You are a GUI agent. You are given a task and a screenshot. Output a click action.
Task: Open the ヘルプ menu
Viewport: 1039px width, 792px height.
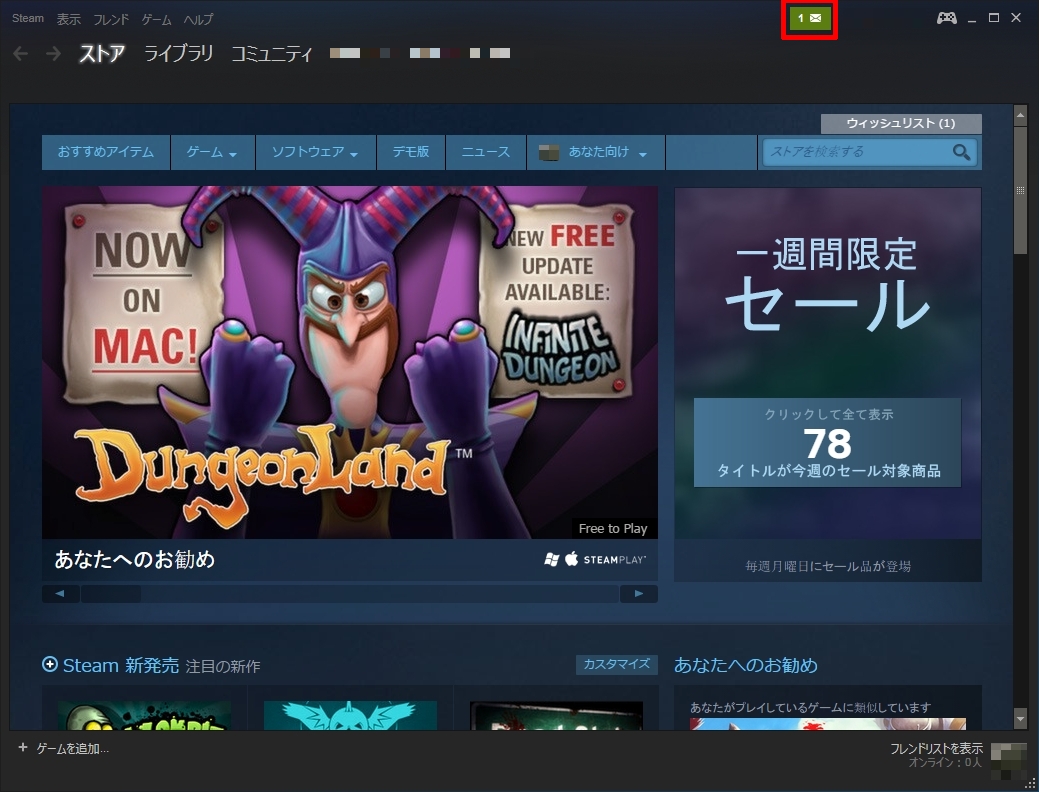199,19
